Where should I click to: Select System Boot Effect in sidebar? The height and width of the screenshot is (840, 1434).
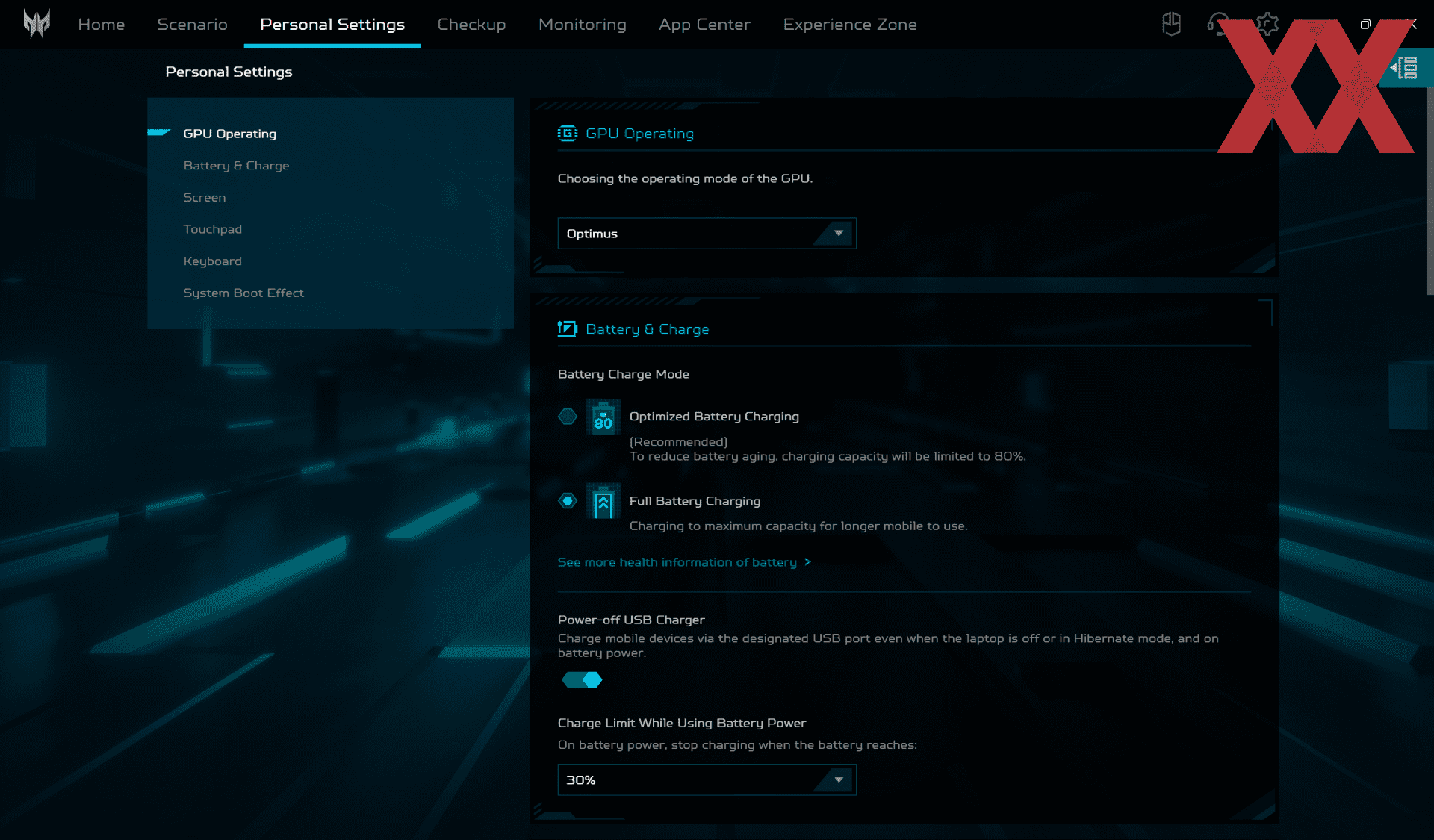pos(243,293)
